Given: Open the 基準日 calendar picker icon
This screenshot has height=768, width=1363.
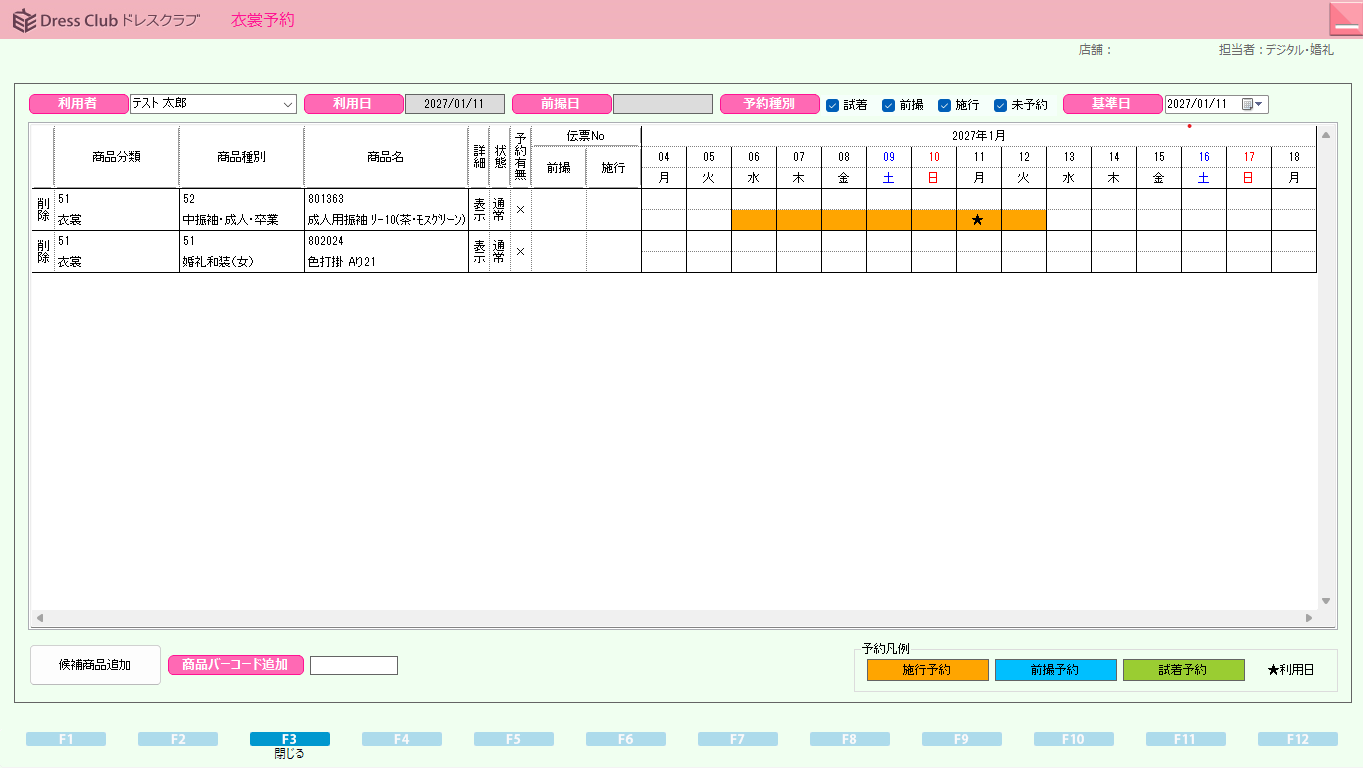Looking at the screenshot, I should (1253, 104).
